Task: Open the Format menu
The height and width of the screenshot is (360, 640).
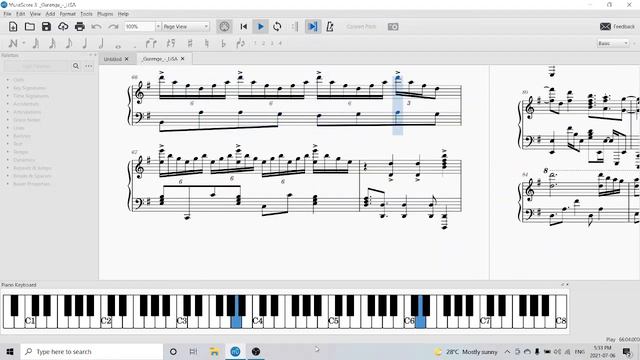Action: pyautogui.click(x=68, y=14)
